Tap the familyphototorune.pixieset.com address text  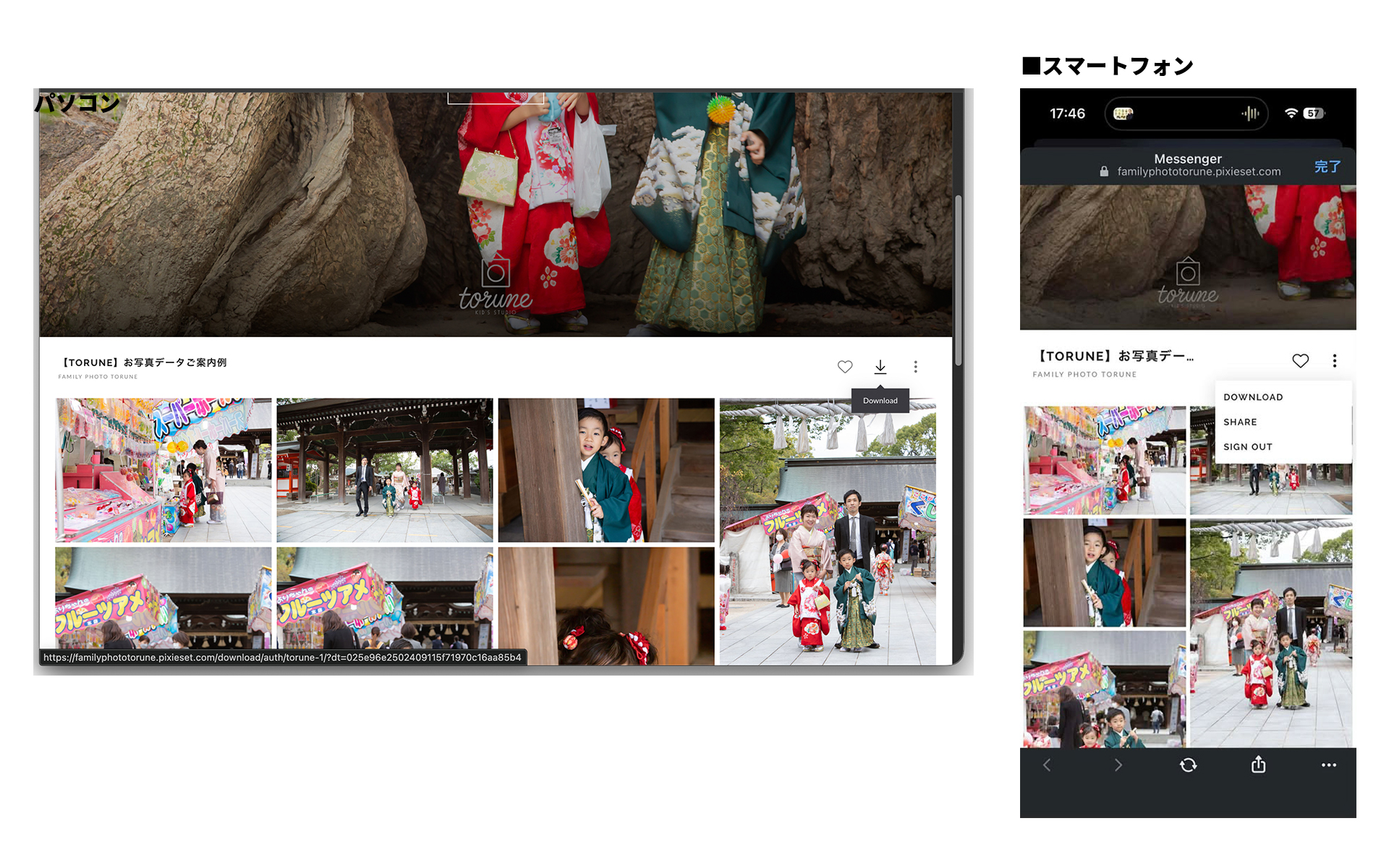tap(1198, 171)
